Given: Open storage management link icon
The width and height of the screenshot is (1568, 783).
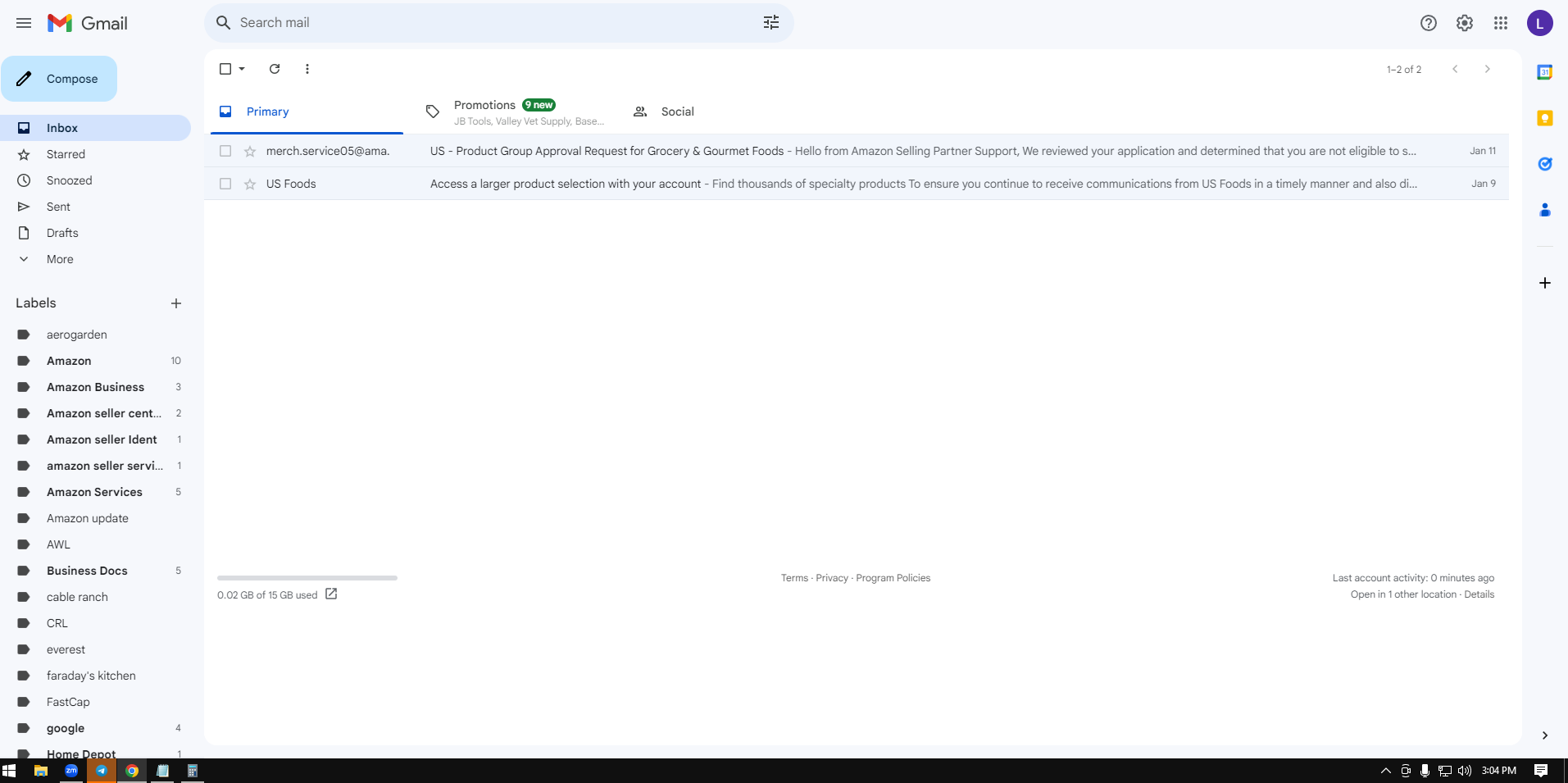Looking at the screenshot, I should (331, 594).
